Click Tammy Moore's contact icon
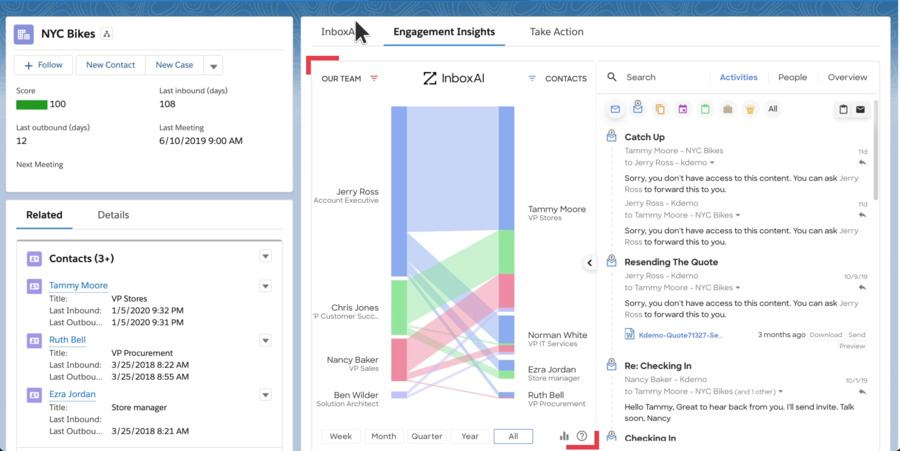 [x=34, y=286]
